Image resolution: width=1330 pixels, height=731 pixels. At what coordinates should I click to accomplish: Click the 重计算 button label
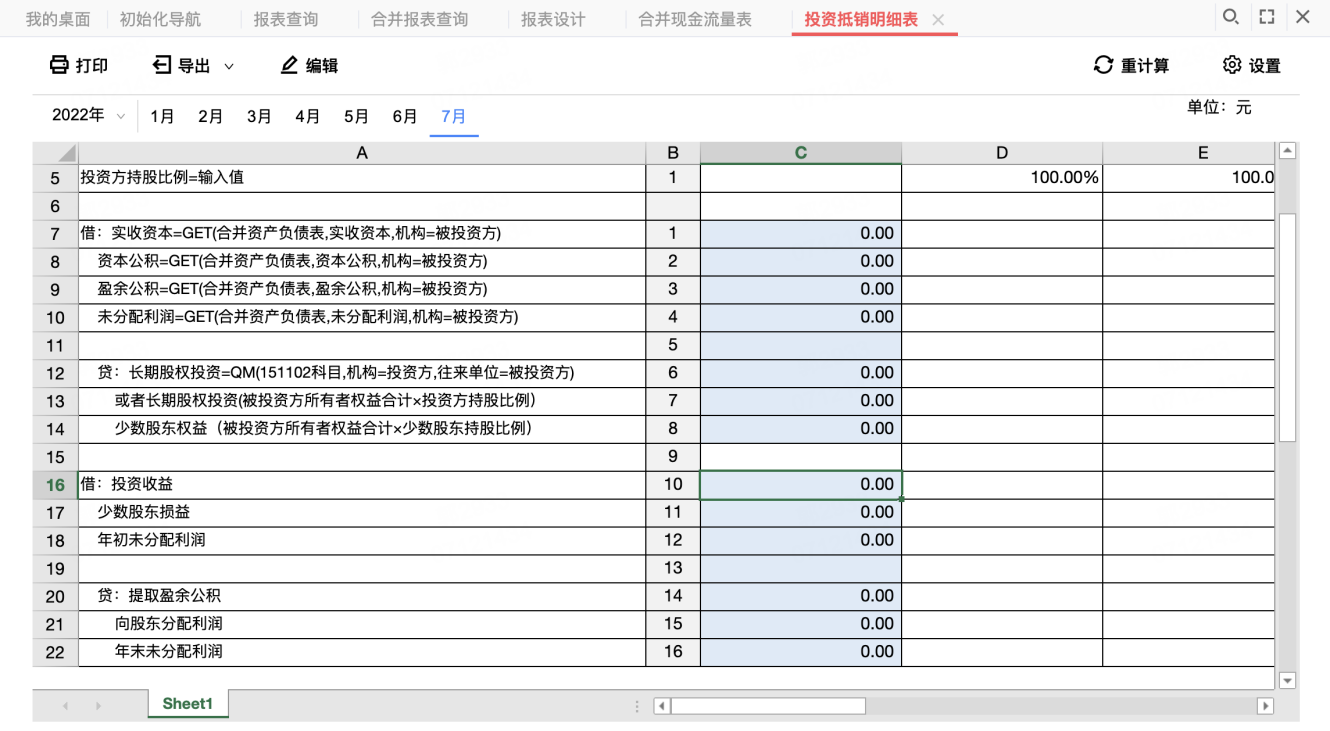pyautogui.click(x=1145, y=66)
